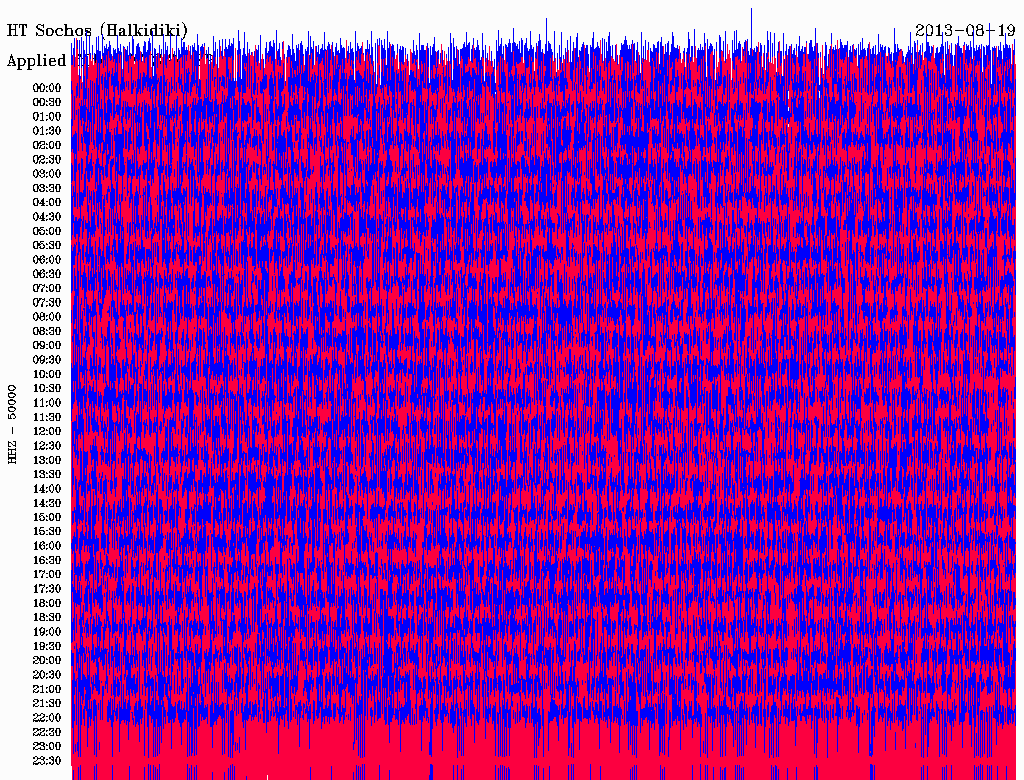
Task: Select the 06:00 time label
Action: coord(46,260)
